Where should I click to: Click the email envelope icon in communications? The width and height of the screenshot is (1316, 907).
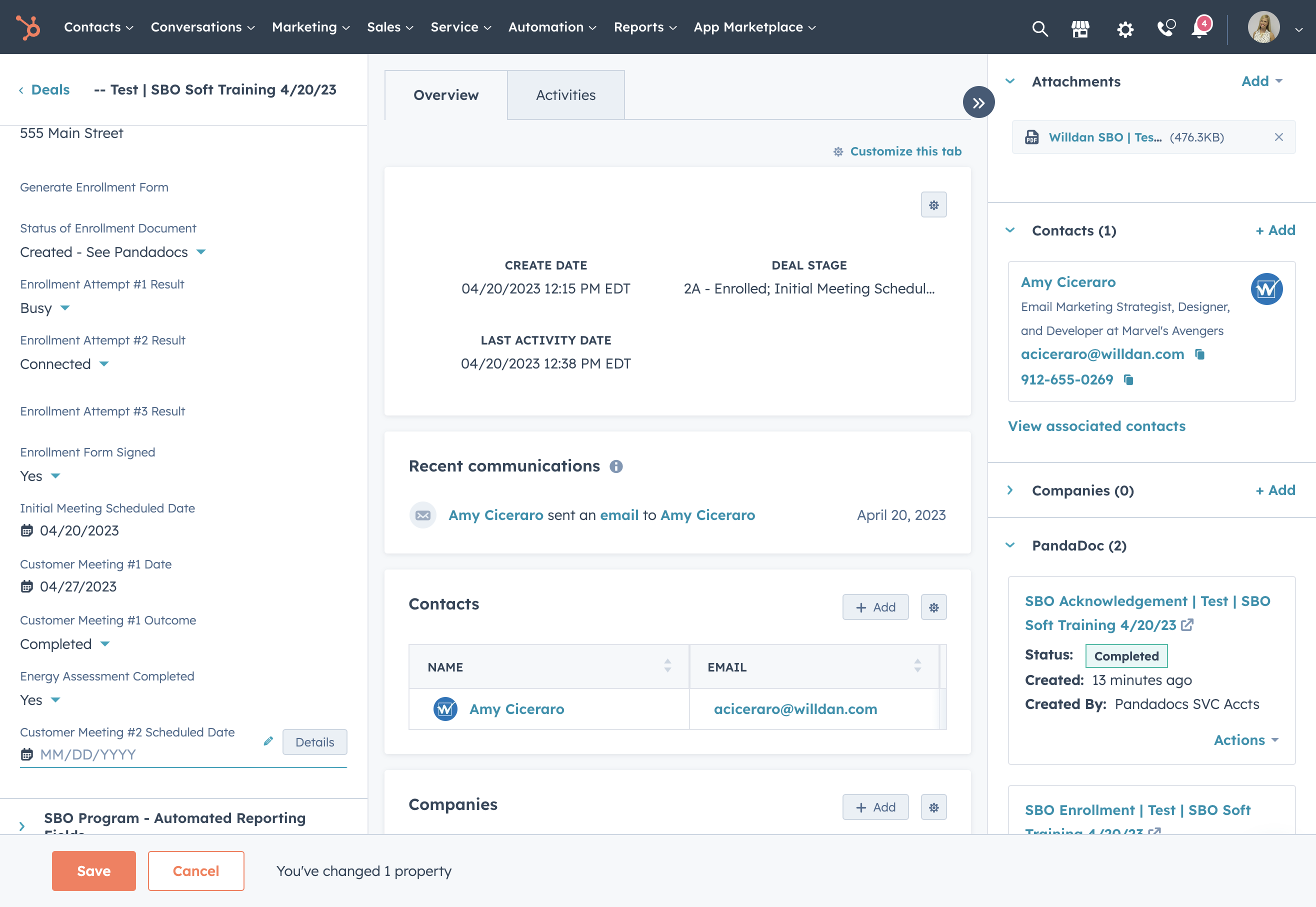(423, 515)
